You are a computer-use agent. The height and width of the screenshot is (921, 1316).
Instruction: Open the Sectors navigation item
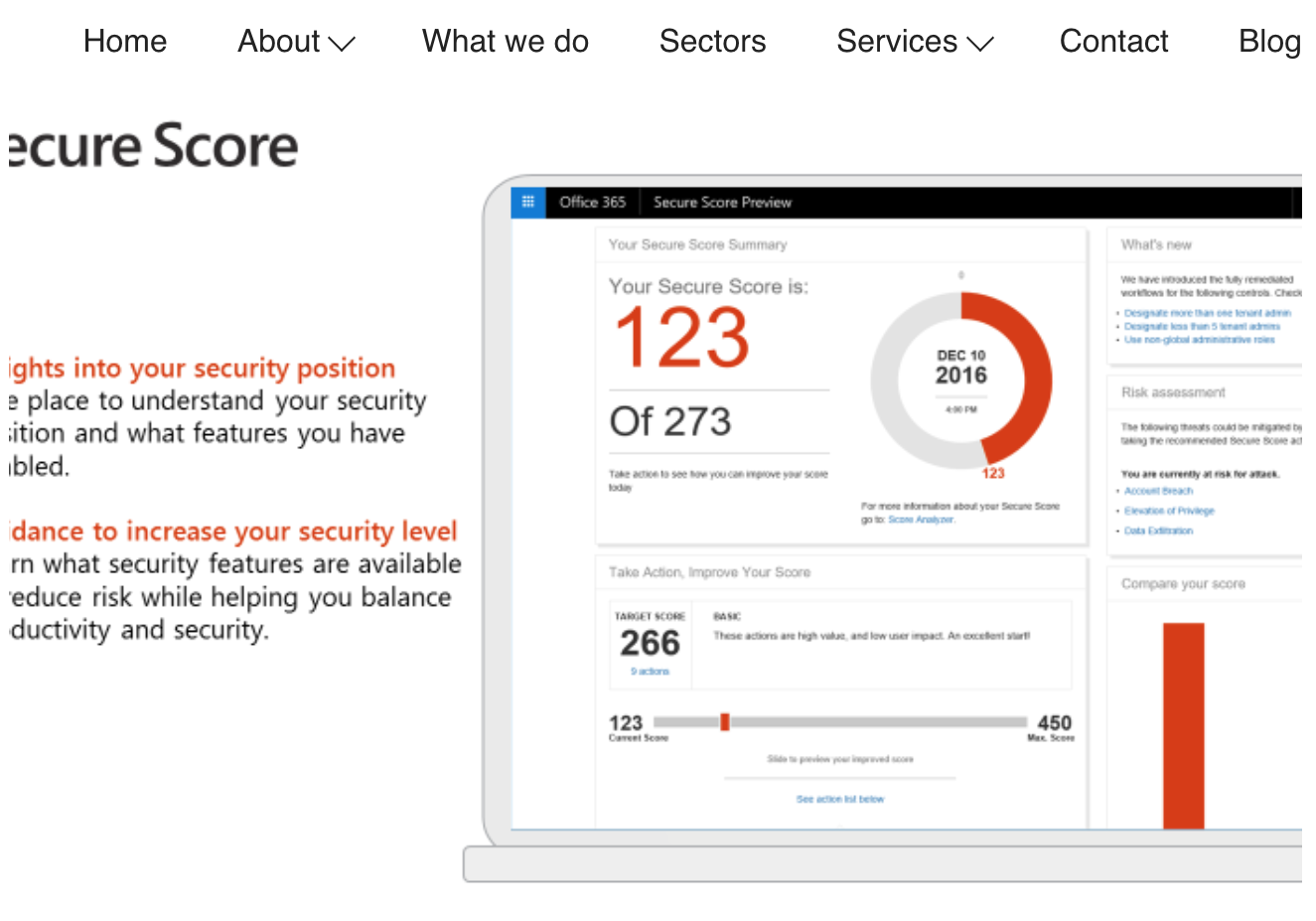pos(712,42)
